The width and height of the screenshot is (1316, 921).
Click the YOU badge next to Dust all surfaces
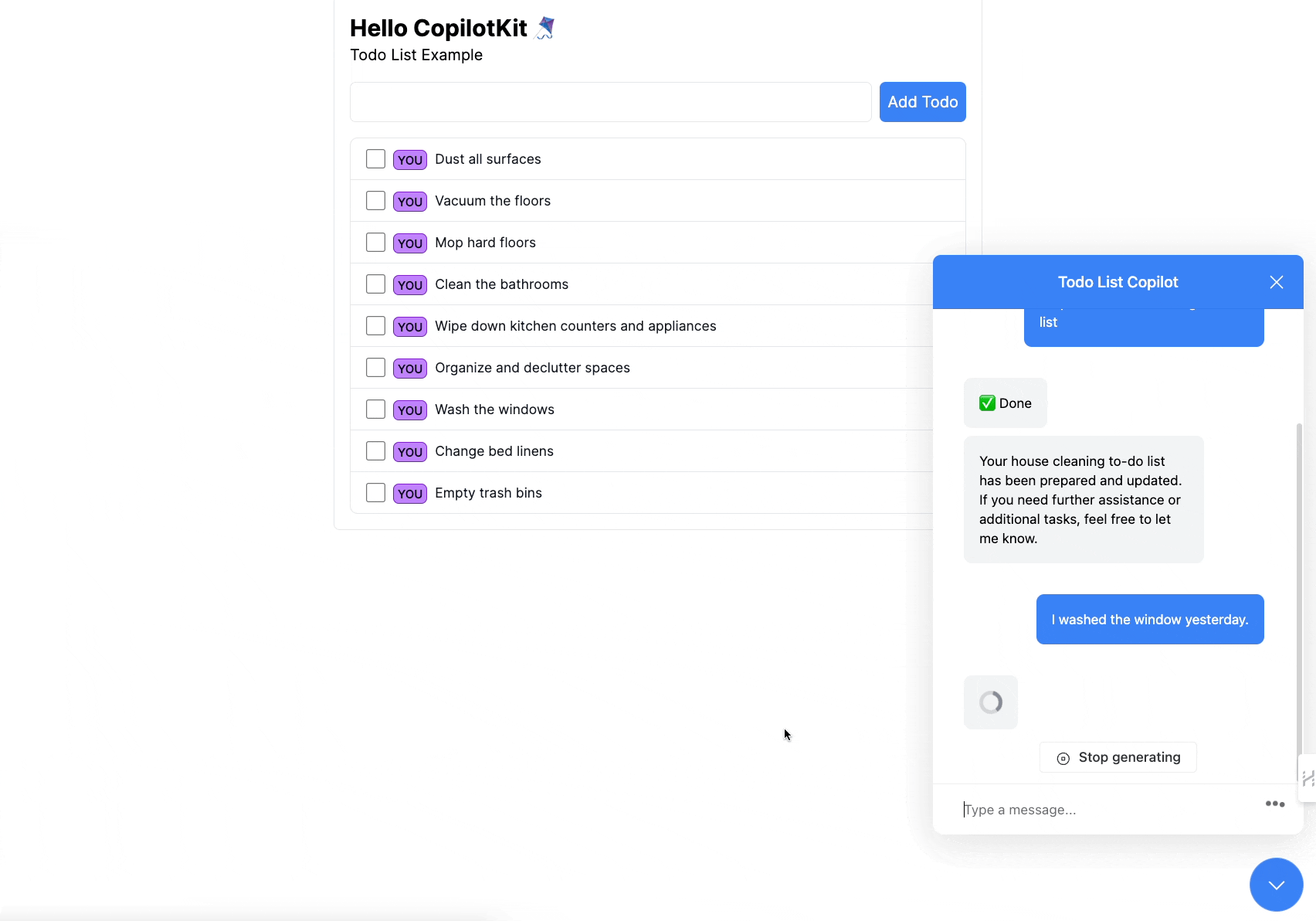pyautogui.click(x=410, y=159)
